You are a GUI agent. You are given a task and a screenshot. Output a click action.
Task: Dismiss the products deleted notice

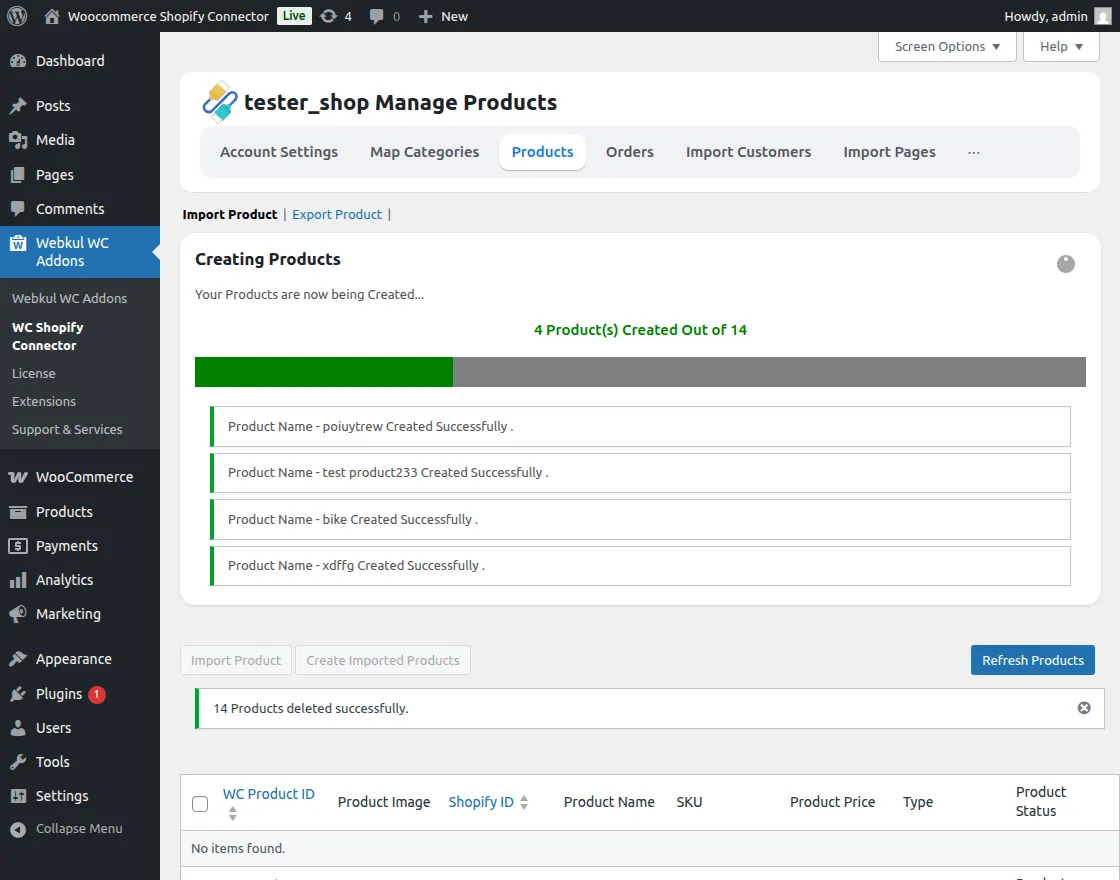tap(1084, 708)
